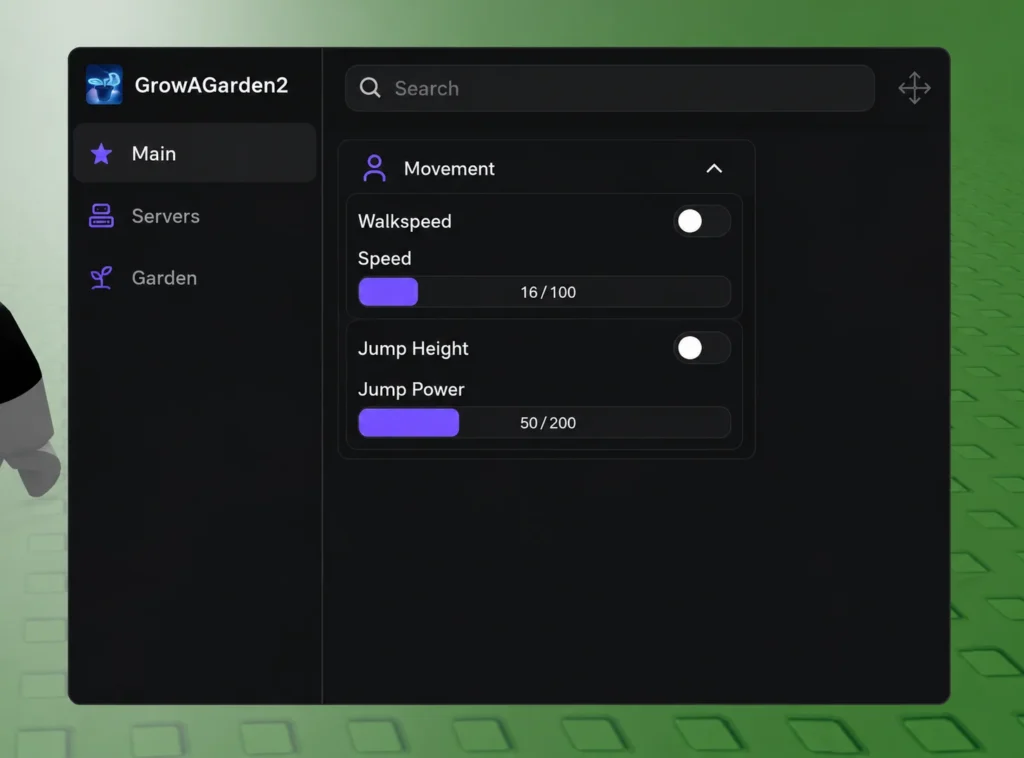Click the Garden sprout icon
The height and width of the screenshot is (758, 1024).
[x=101, y=278]
